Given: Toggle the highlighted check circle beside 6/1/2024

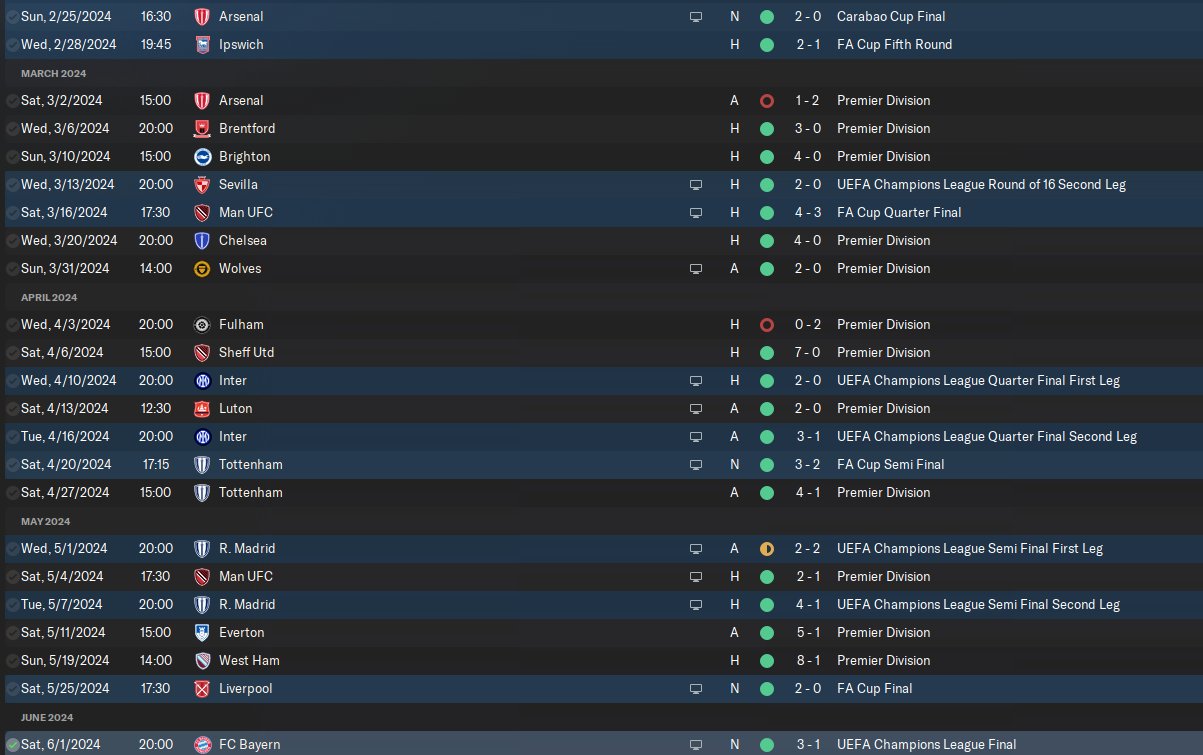Looking at the screenshot, I should tap(13, 744).
